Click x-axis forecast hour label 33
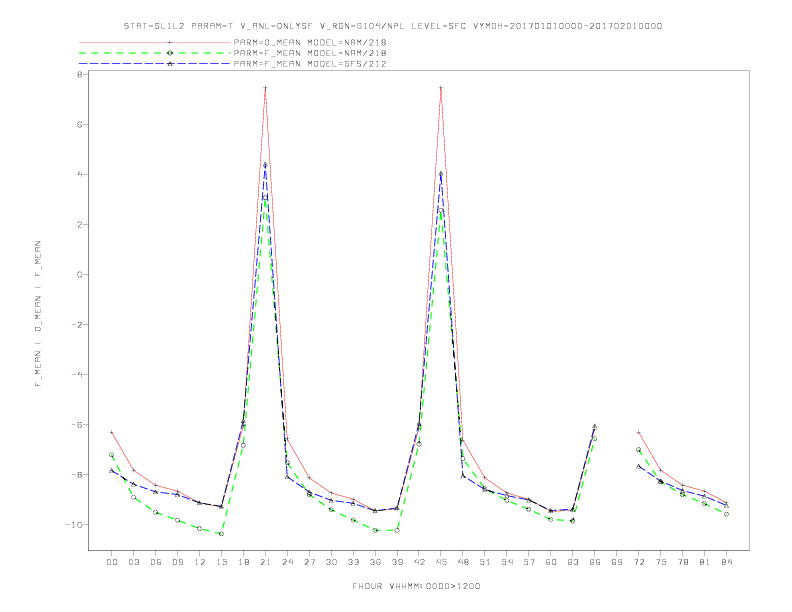792x612 pixels. click(353, 562)
